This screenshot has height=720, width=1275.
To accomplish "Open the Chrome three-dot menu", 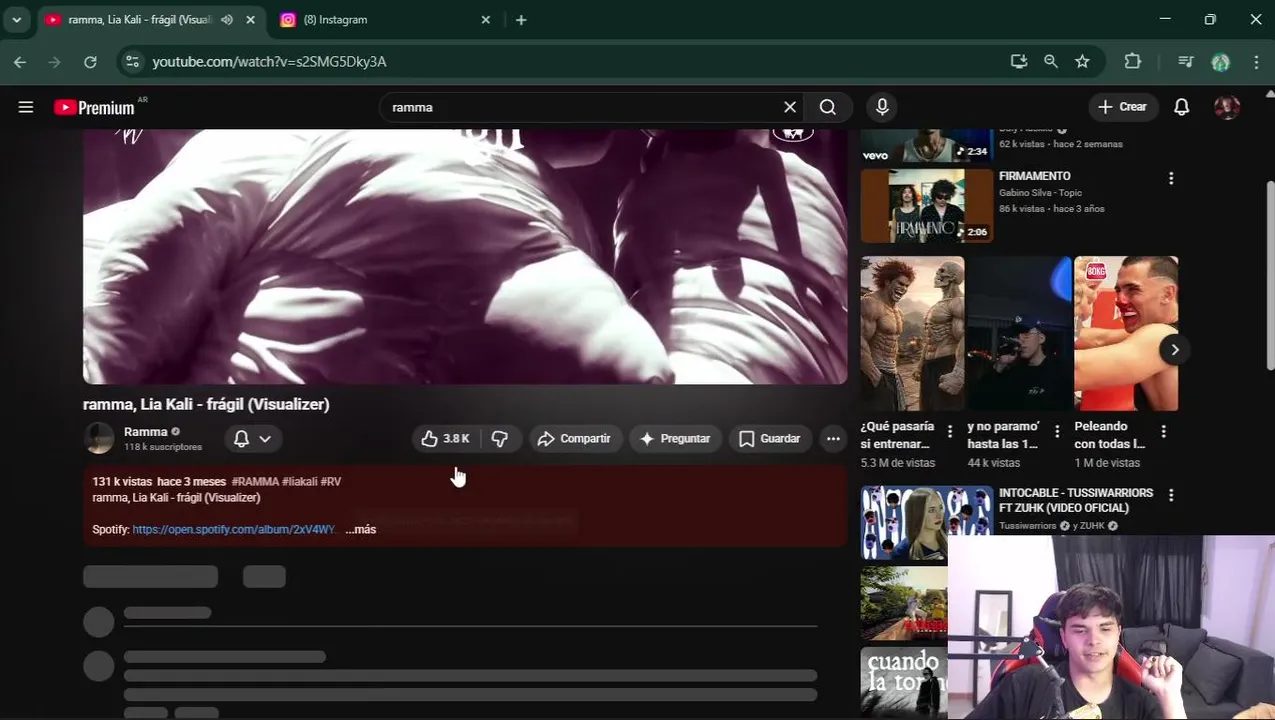I will point(1256,62).
